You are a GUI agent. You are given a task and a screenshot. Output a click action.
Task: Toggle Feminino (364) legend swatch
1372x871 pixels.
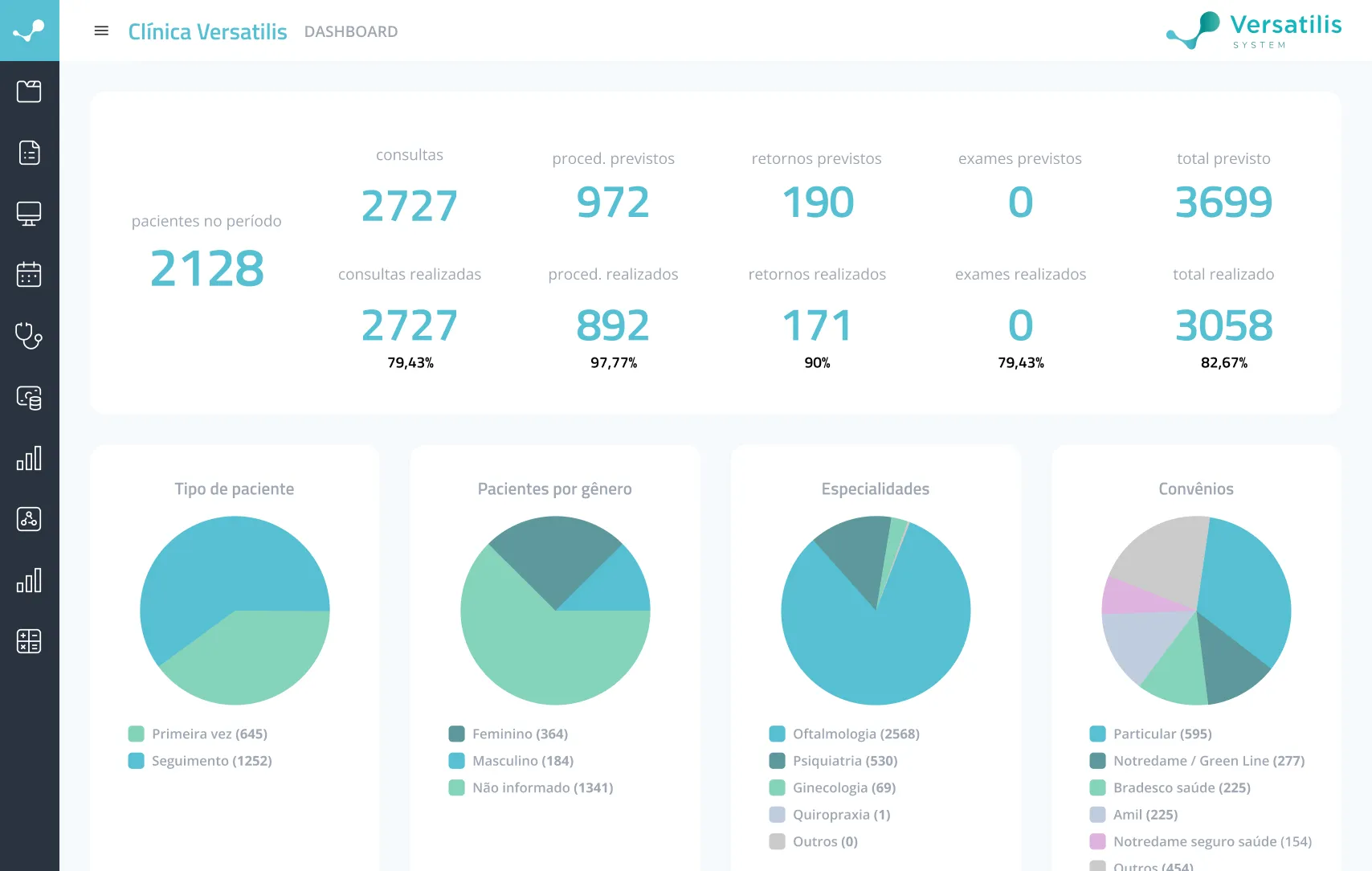[x=456, y=734]
